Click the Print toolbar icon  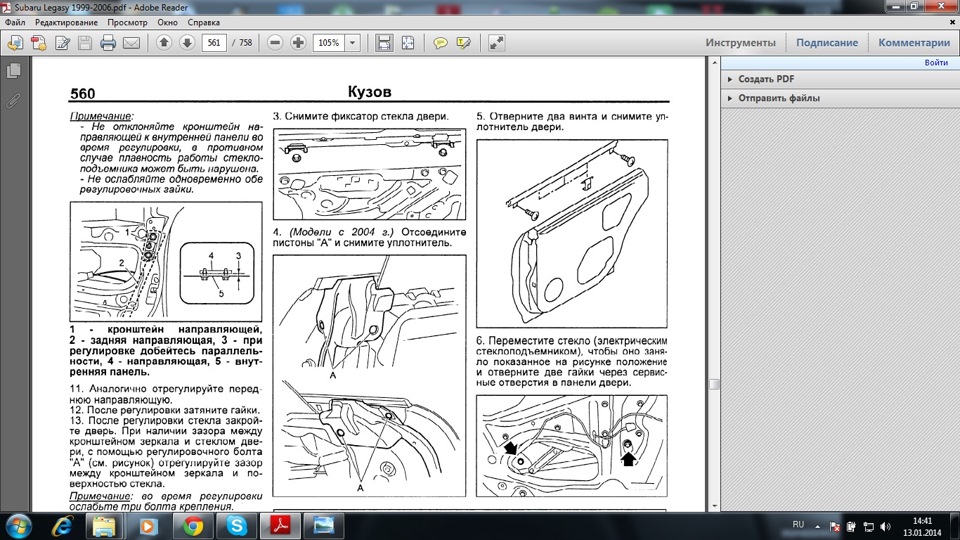pos(108,43)
